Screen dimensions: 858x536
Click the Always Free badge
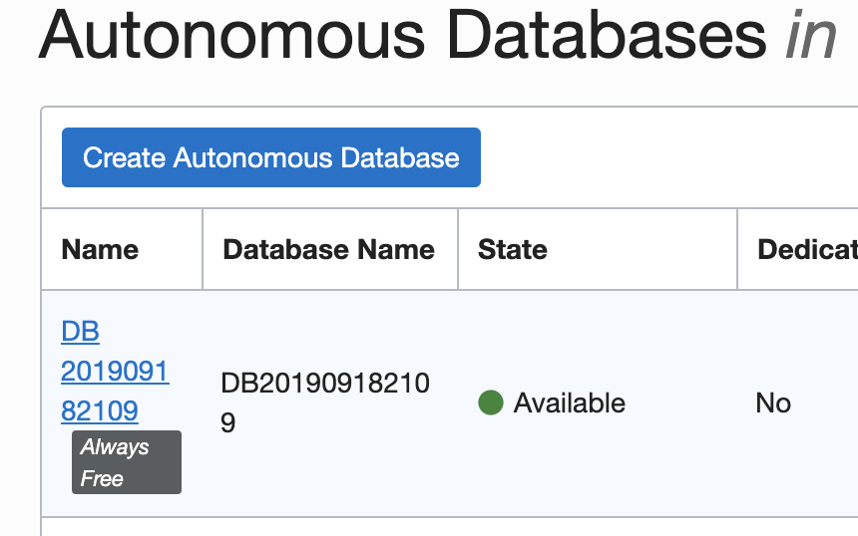(x=126, y=462)
